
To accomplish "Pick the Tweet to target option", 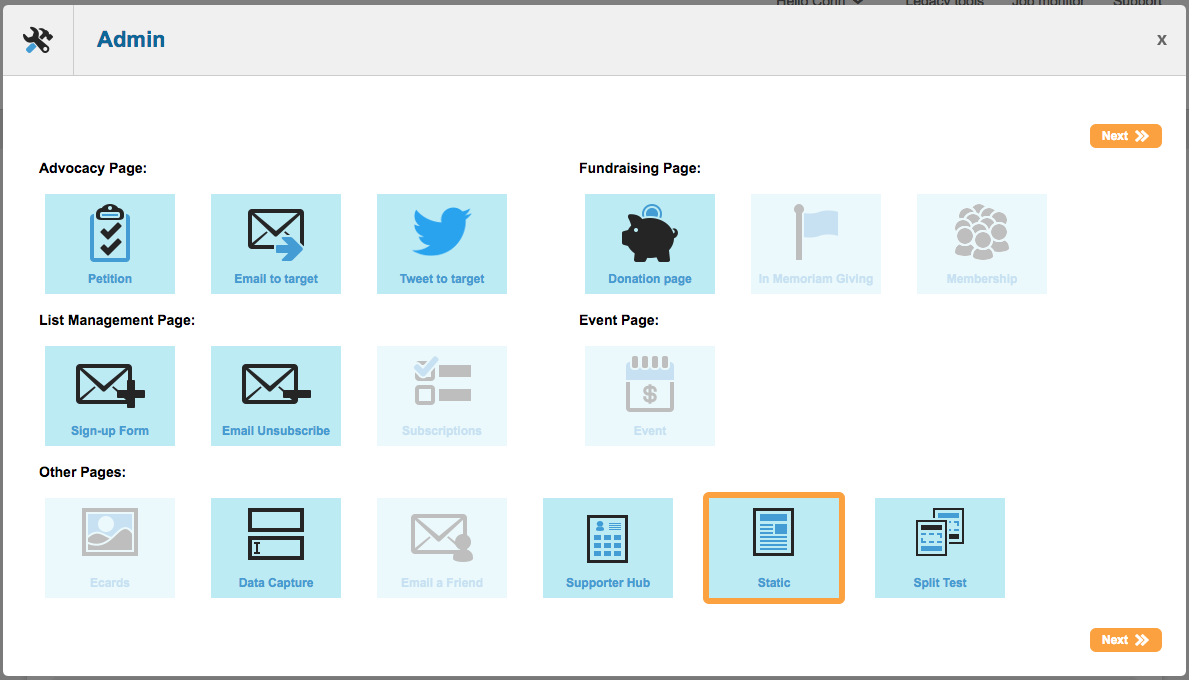I will pos(442,244).
